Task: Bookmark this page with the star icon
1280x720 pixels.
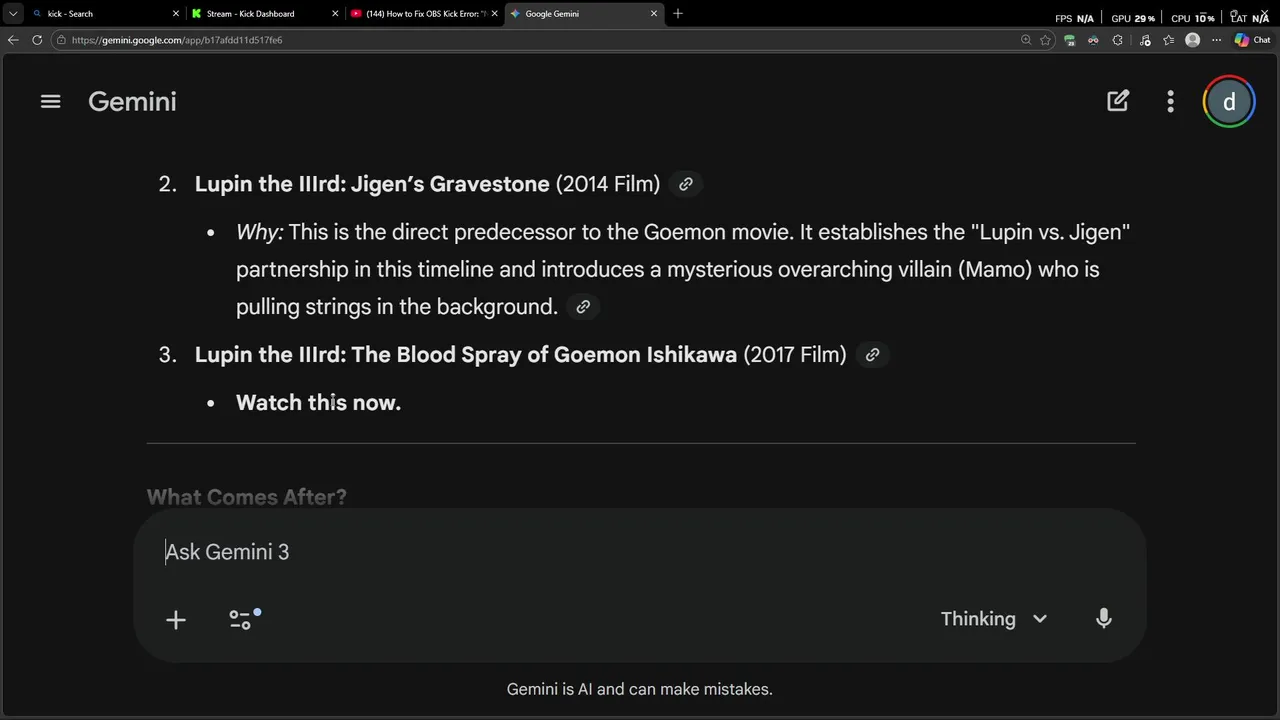Action: (1045, 40)
